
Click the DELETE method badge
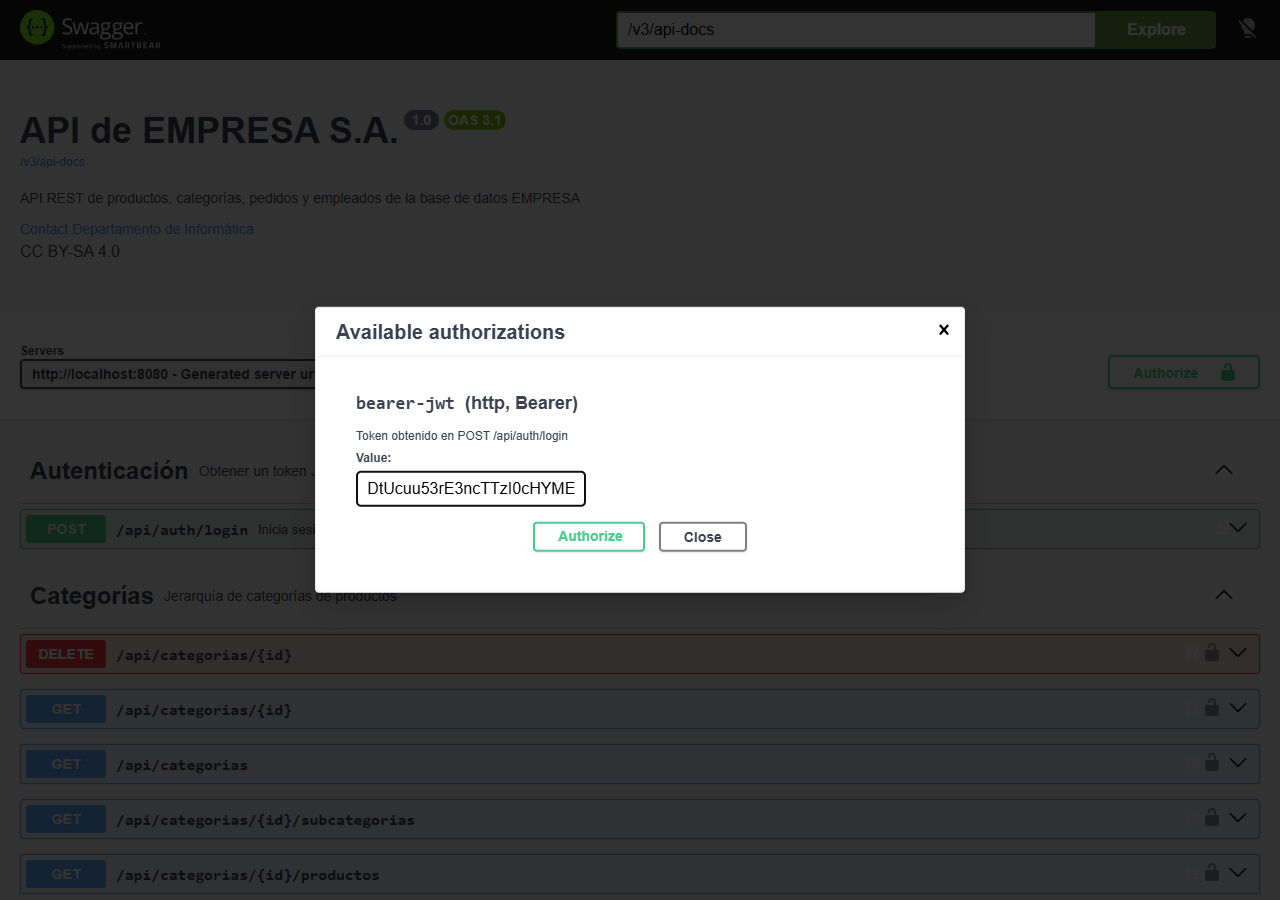click(66, 654)
